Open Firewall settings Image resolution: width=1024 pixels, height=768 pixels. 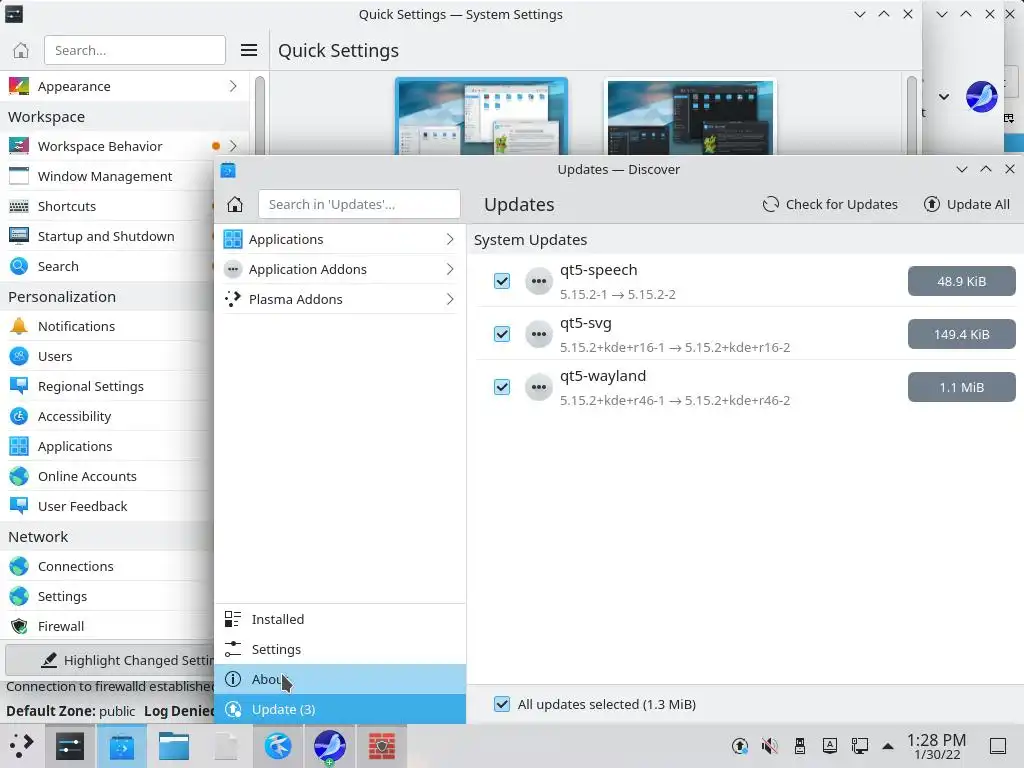(108, 626)
